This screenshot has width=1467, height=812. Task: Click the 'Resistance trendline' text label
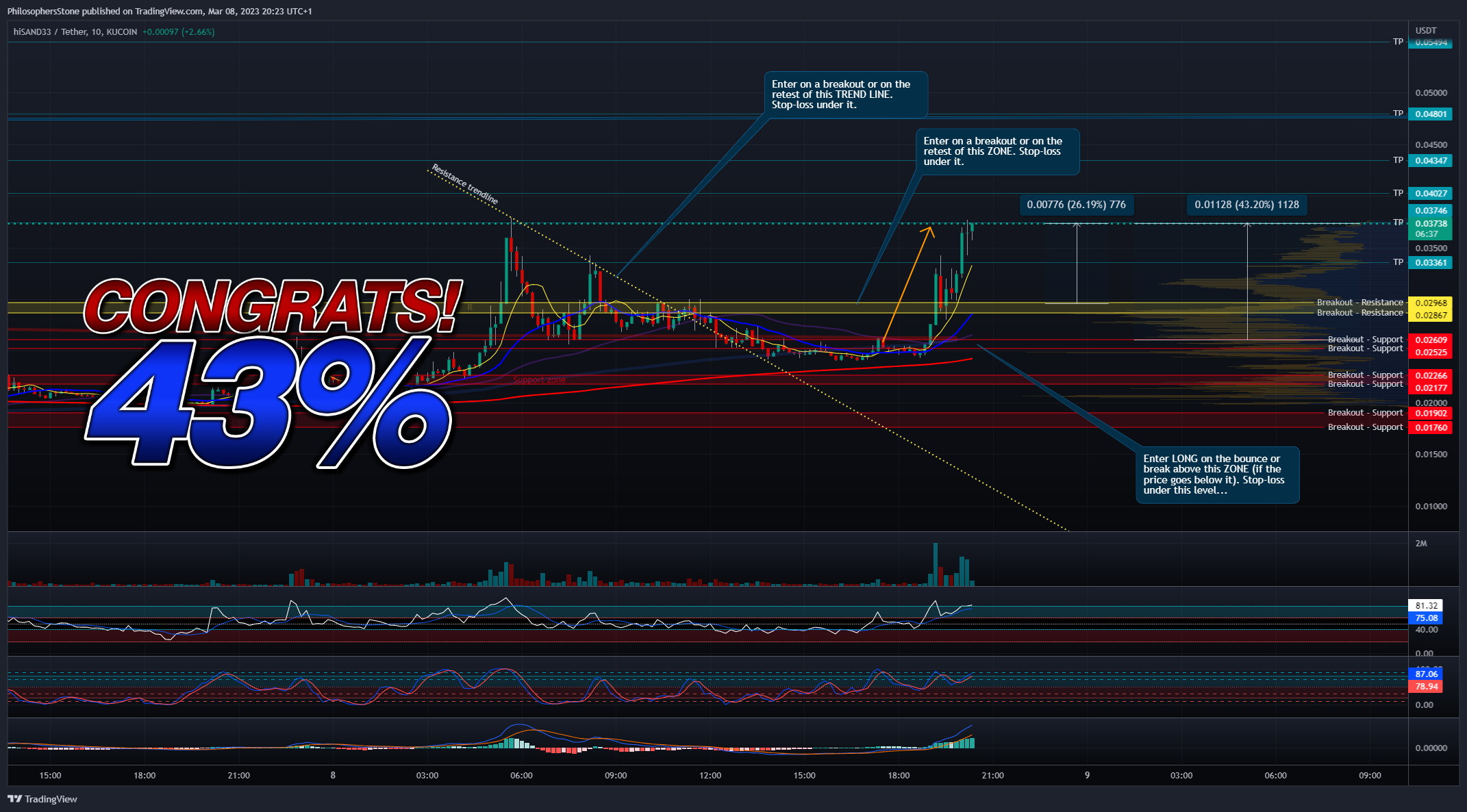(x=464, y=184)
